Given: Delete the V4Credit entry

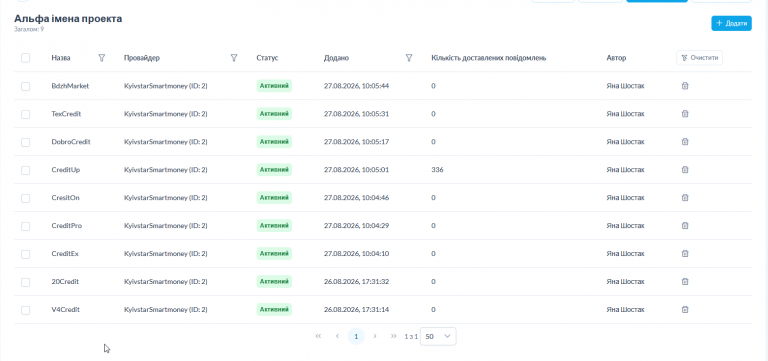Looking at the screenshot, I should (x=685, y=309).
